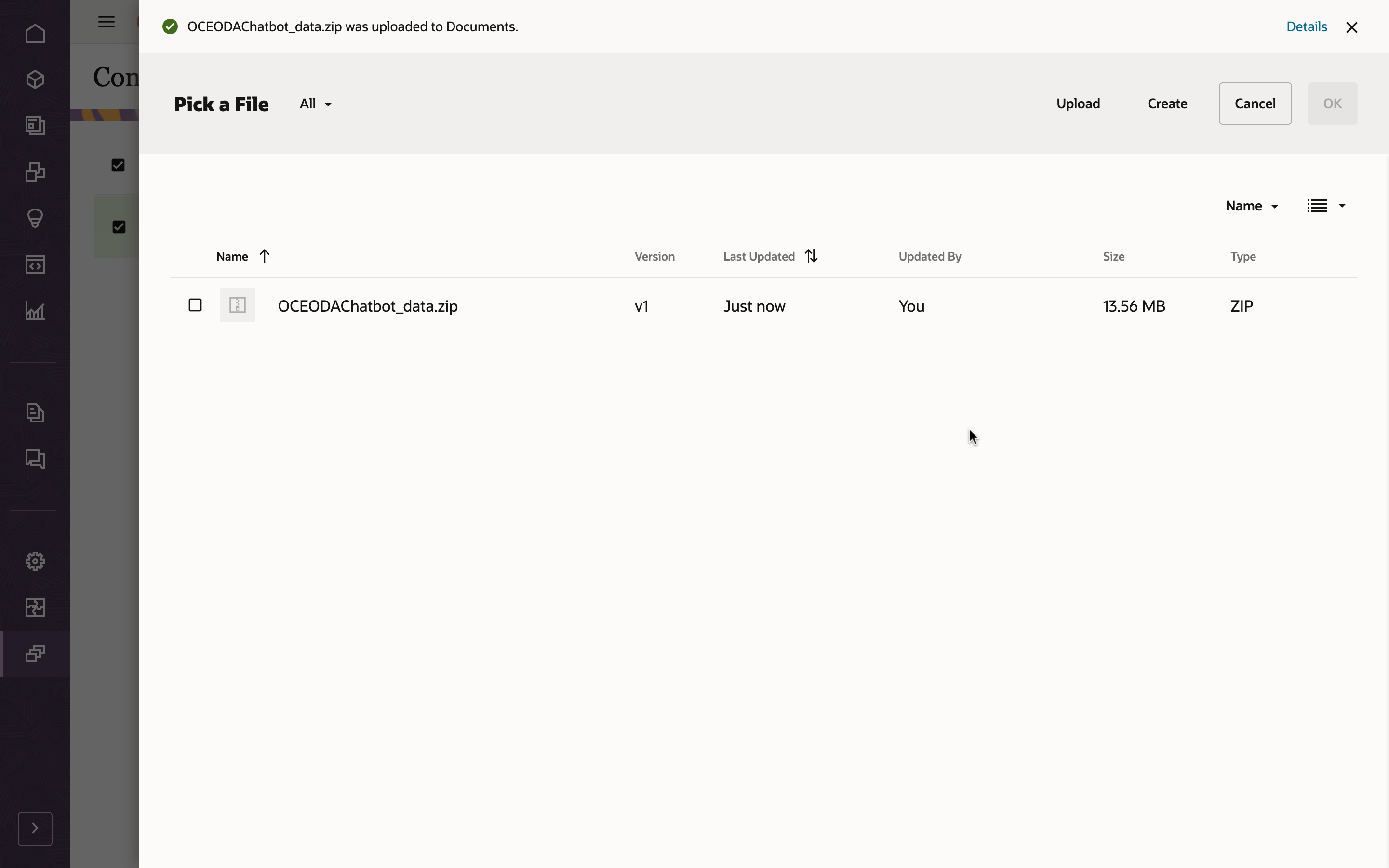Open the Integrations puzzle icon
The height and width of the screenshot is (868, 1389).
point(35,607)
